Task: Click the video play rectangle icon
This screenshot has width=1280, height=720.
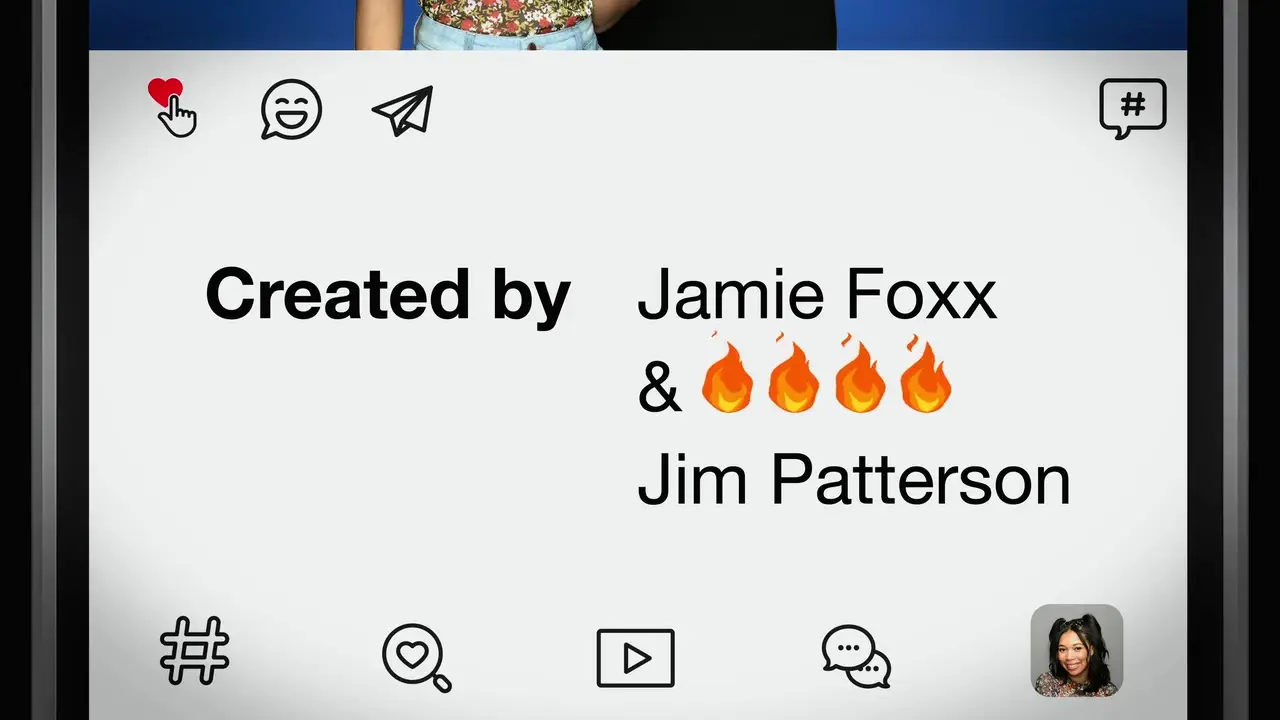Action: pos(636,658)
